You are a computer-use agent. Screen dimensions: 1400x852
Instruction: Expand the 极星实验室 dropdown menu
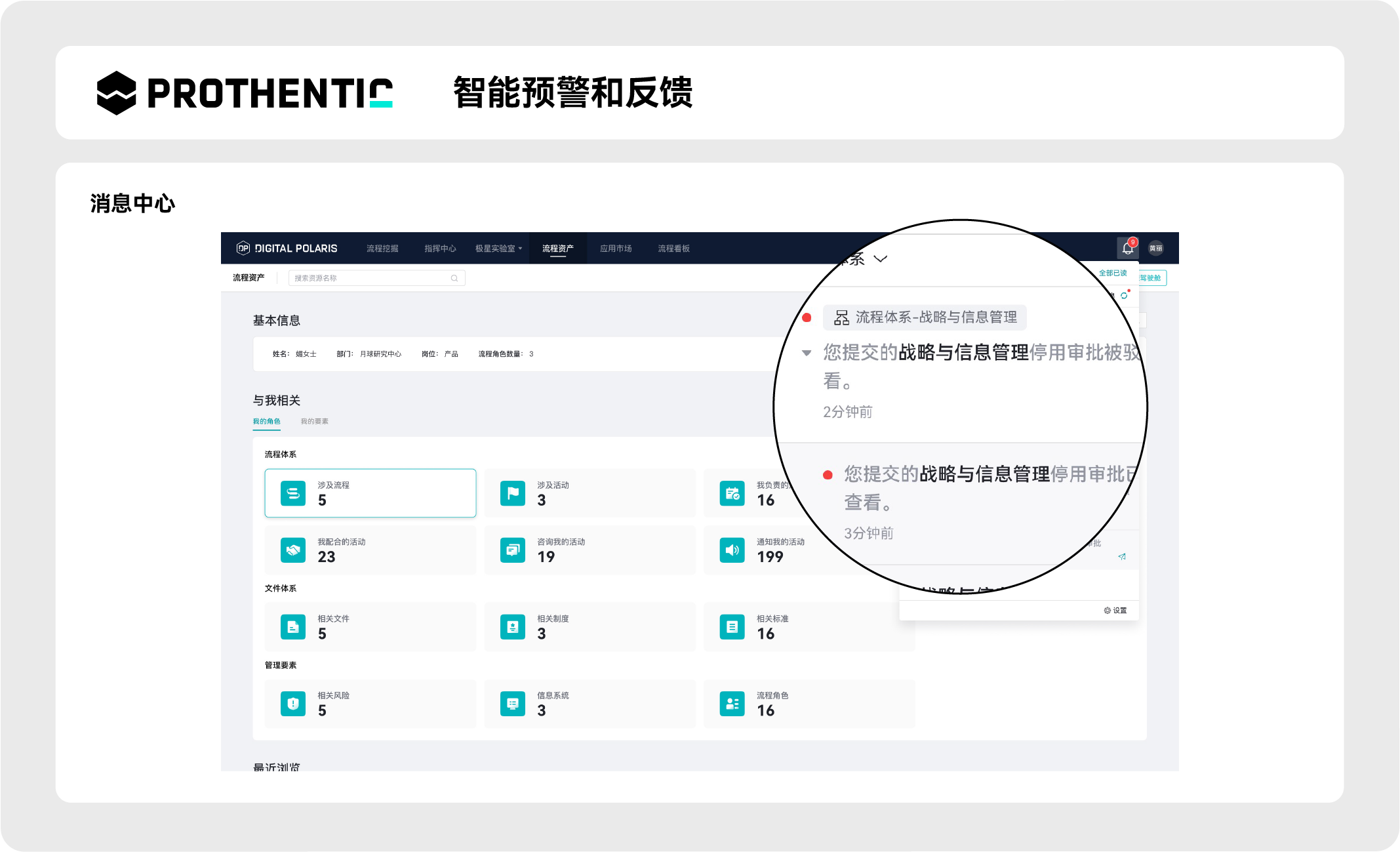(498, 249)
